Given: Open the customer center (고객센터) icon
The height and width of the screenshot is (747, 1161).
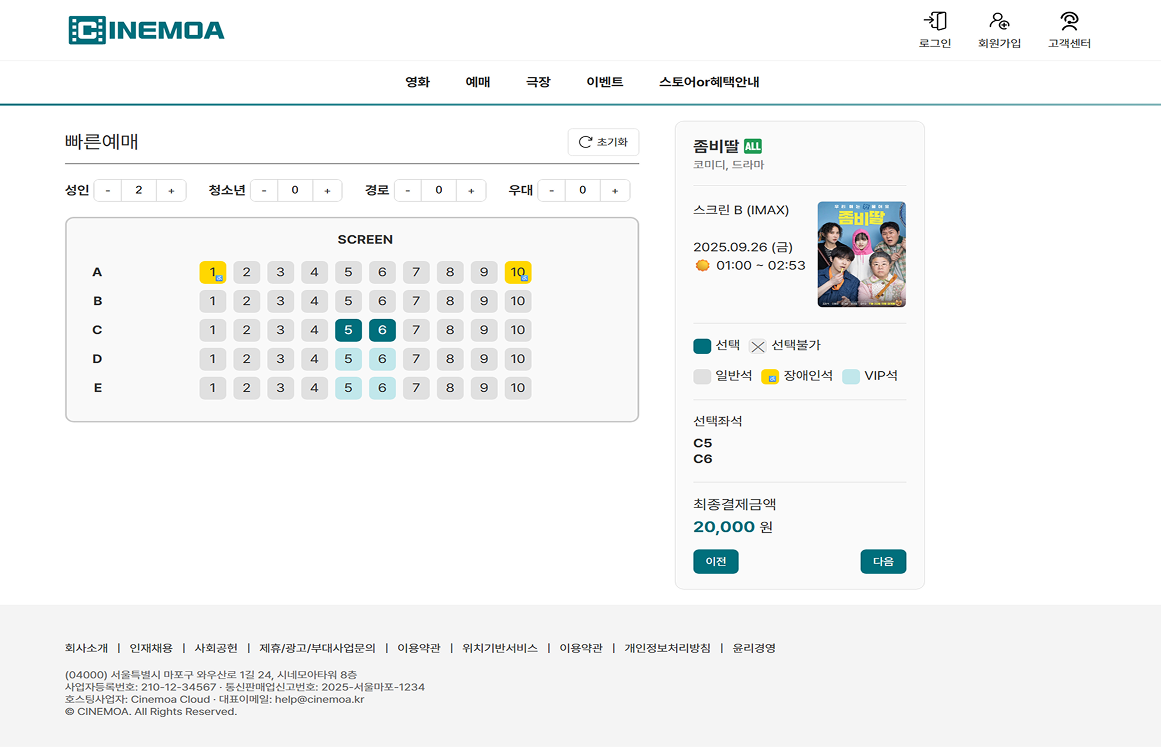Looking at the screenshot, I should (1069, 22).
